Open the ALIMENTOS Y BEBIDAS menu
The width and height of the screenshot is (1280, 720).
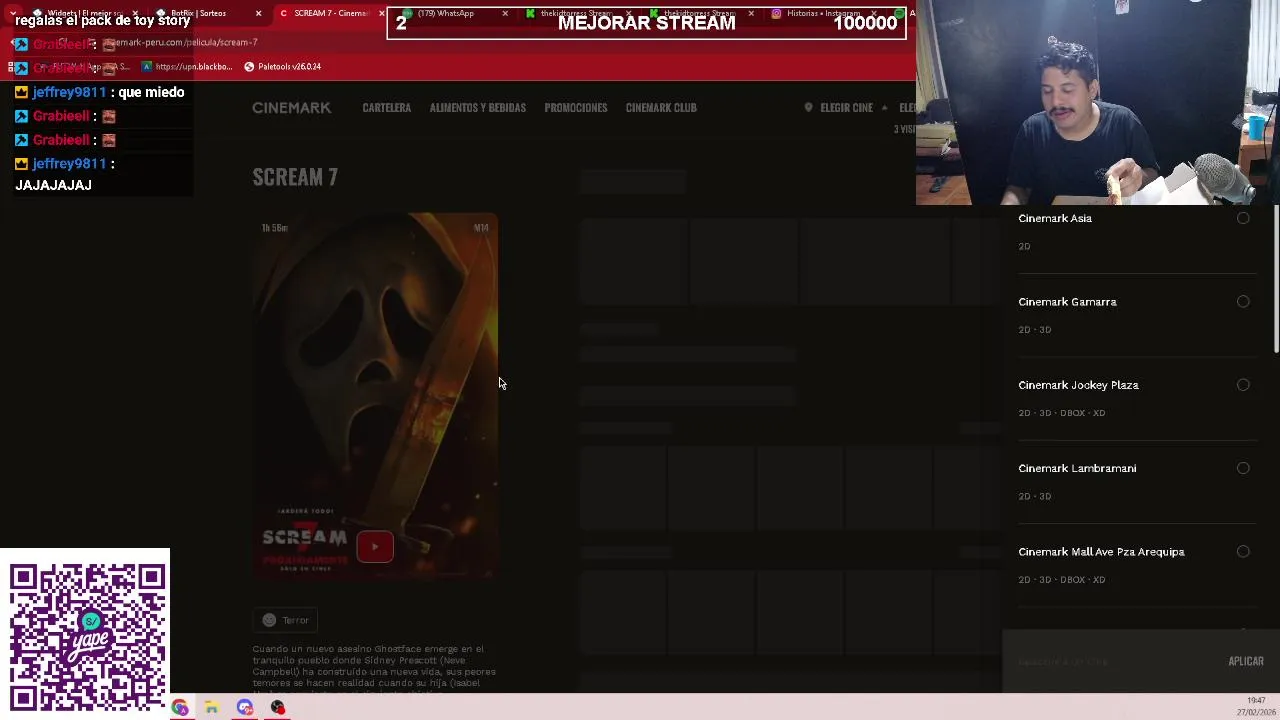pos(477,108)
